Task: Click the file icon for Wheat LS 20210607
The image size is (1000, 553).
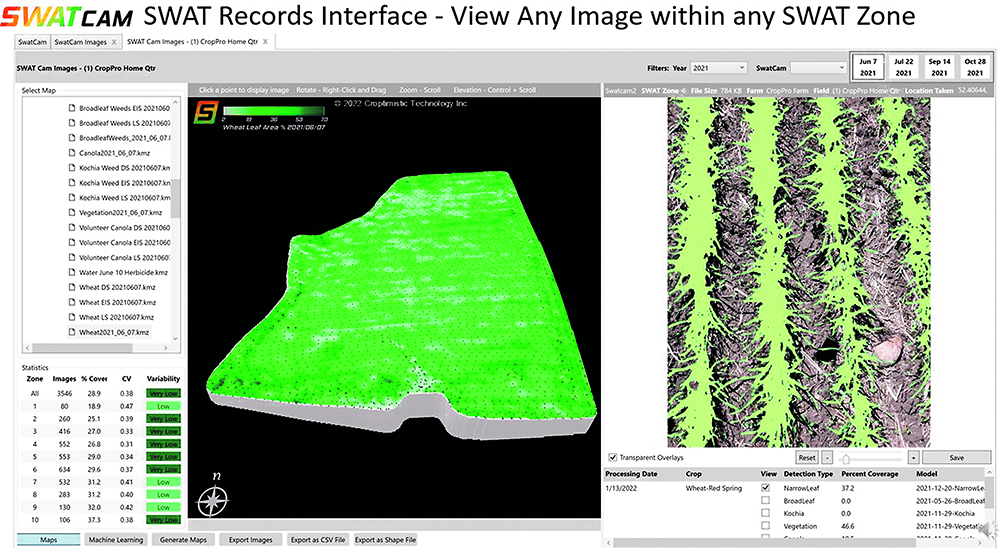Action: coord(71,317)
